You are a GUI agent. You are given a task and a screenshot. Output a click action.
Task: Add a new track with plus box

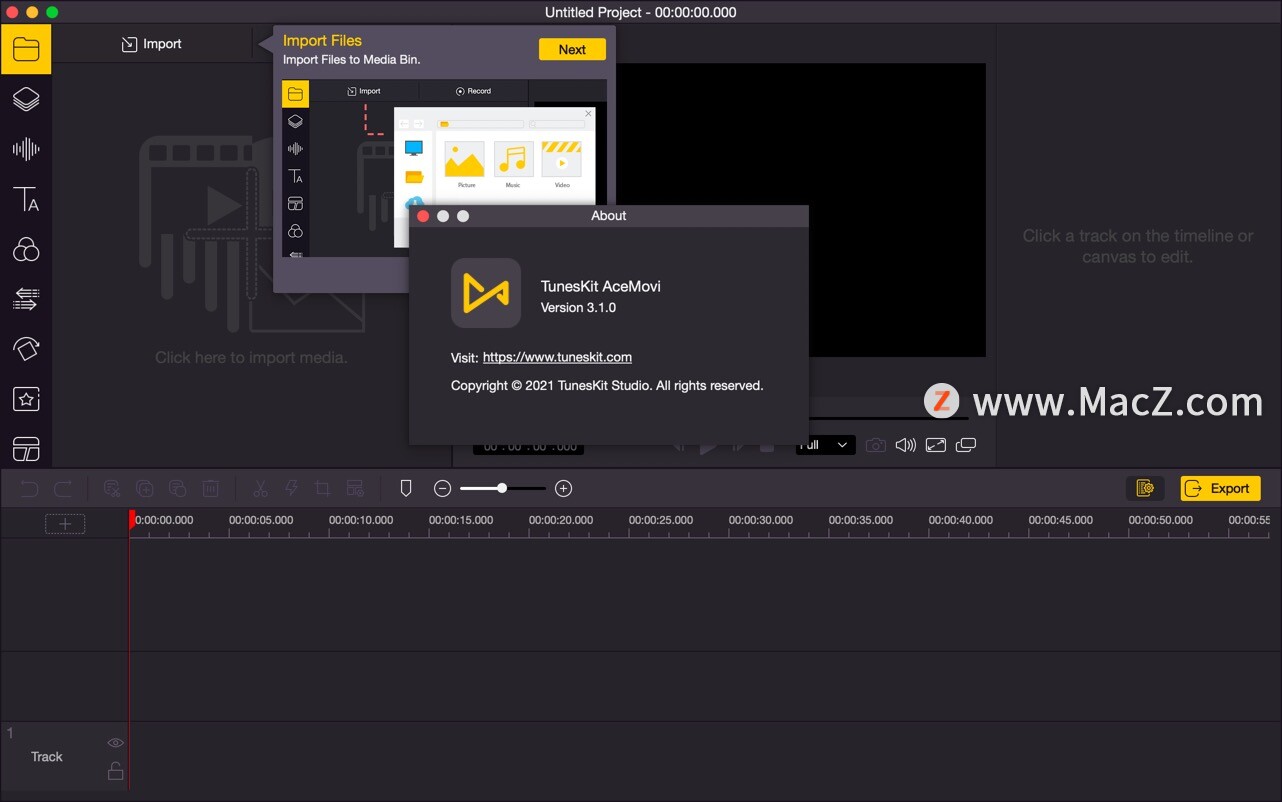coord(65,523)
